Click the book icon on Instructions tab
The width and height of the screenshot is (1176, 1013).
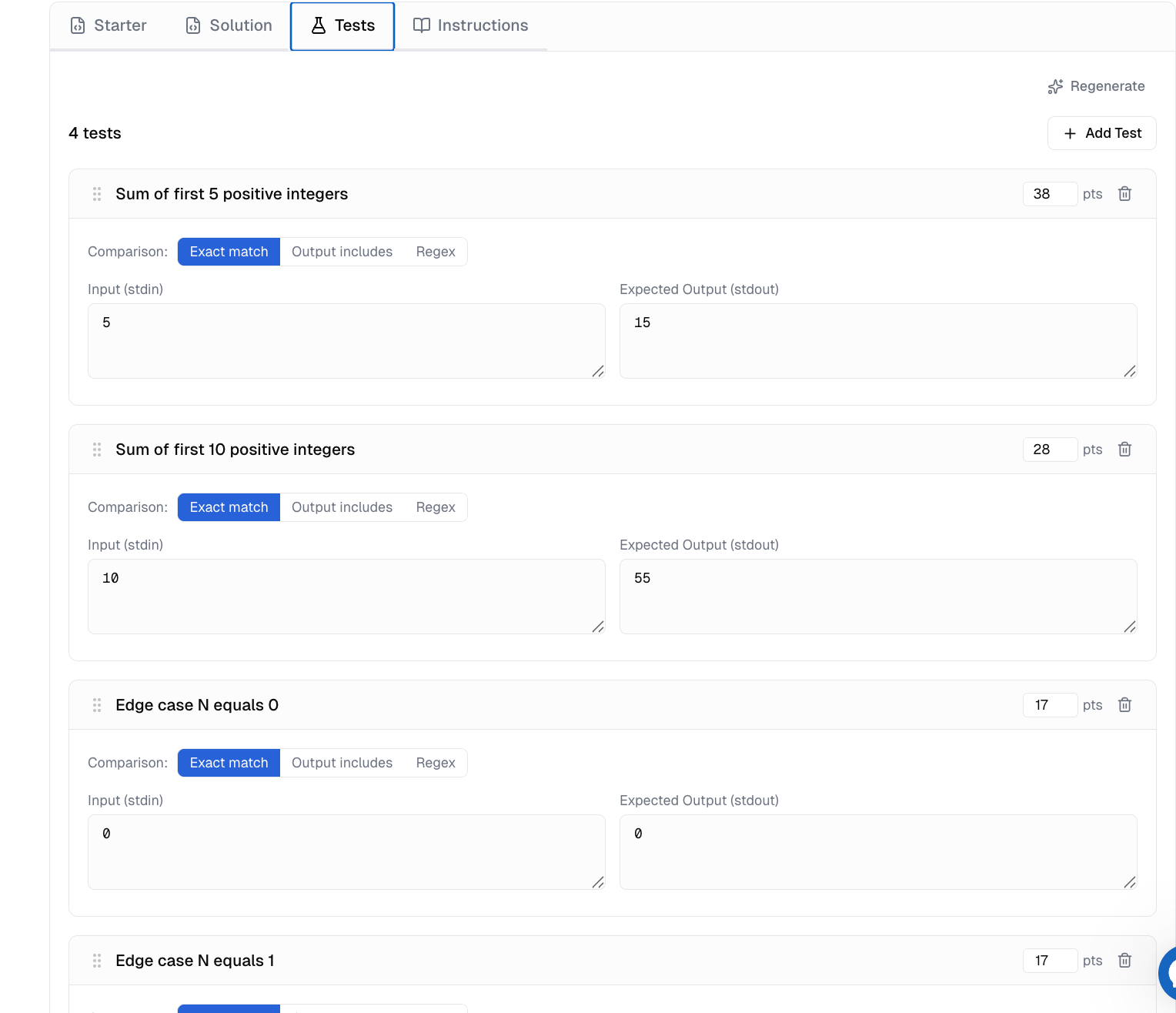[x=421, y=25]
